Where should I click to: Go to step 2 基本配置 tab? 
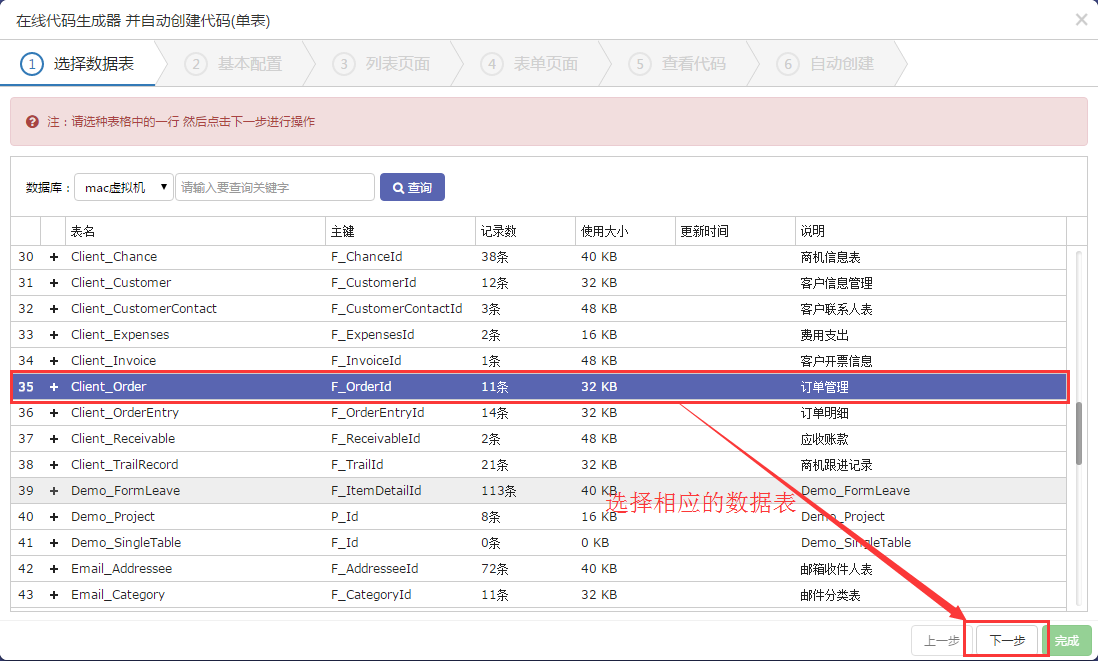pyautogui.click(x=233, y=64)
